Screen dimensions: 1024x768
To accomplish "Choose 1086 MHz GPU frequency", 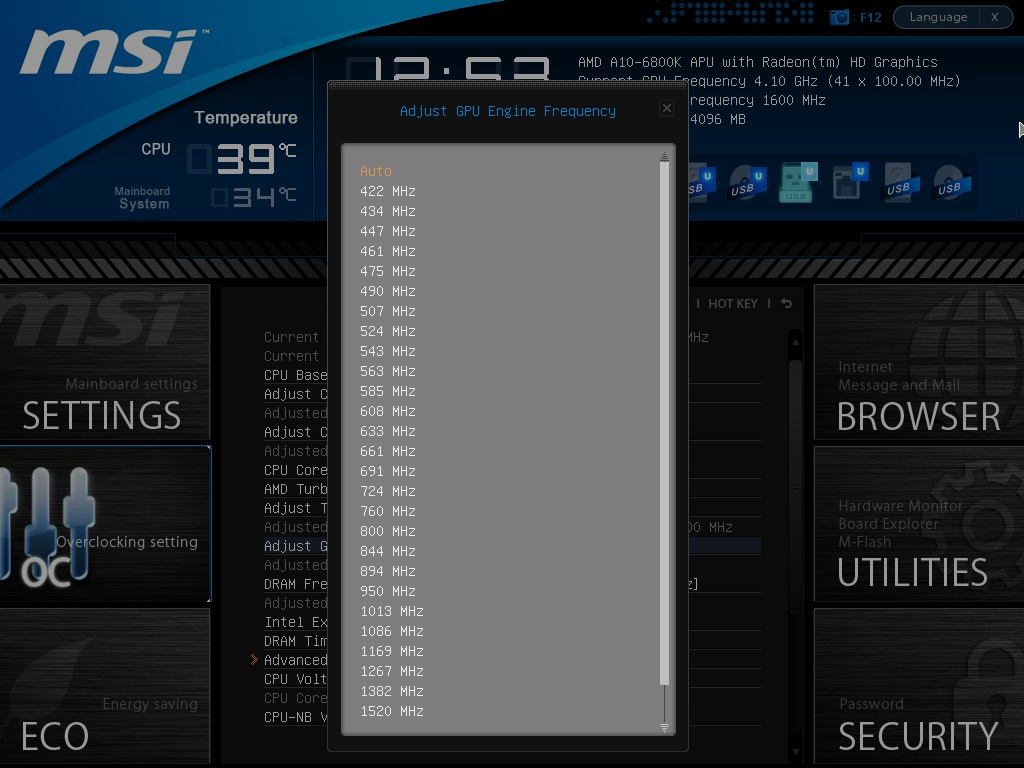I will coord(392,632).
